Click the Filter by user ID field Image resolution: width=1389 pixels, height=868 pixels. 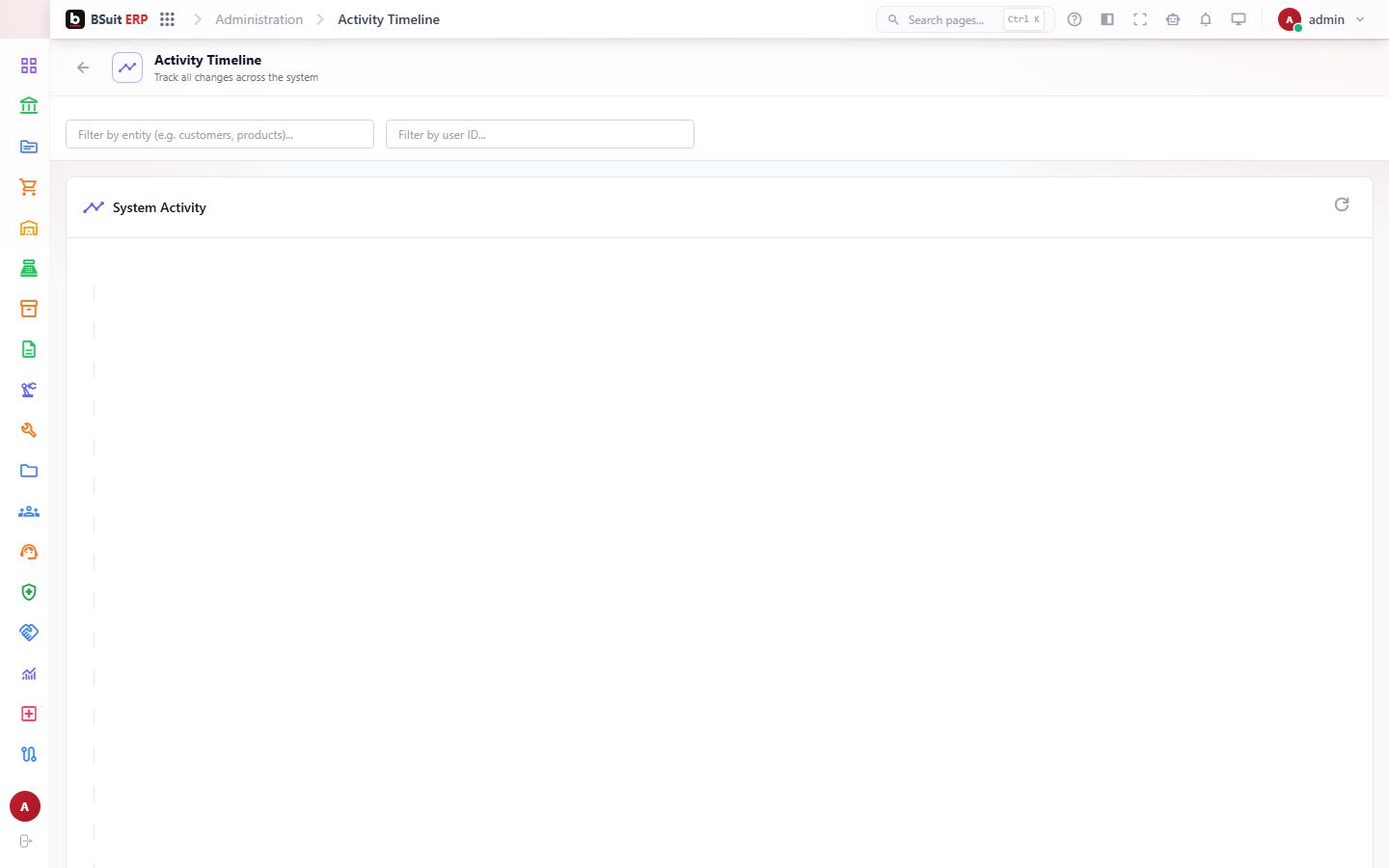point(540,134)
